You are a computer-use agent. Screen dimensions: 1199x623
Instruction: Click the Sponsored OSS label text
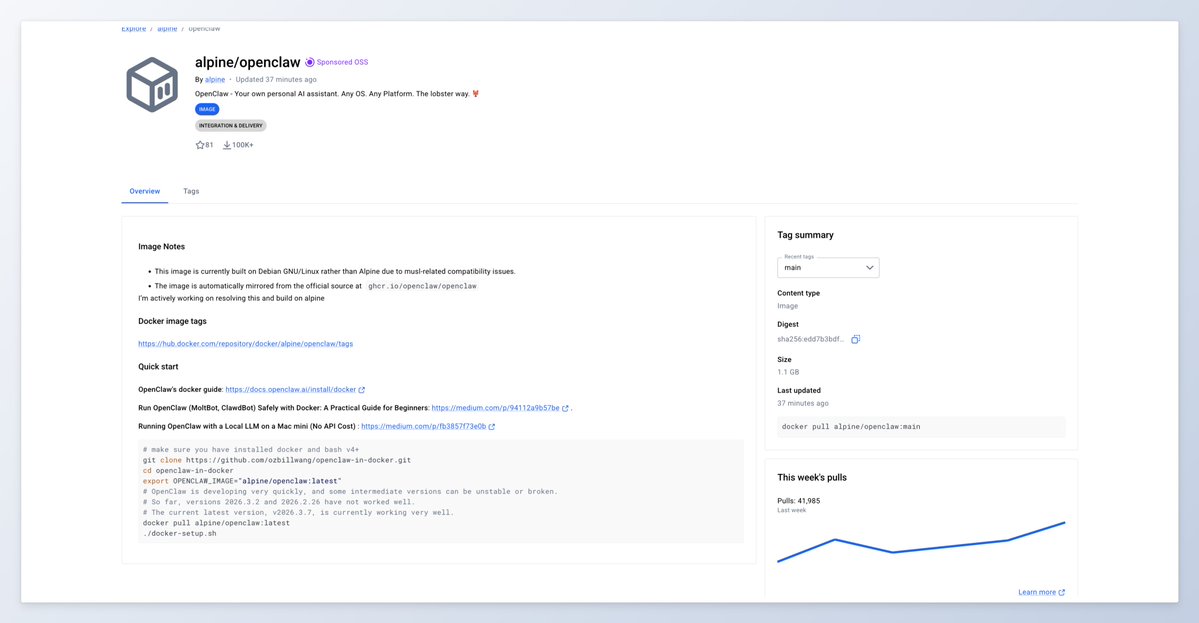click(343, 63)
